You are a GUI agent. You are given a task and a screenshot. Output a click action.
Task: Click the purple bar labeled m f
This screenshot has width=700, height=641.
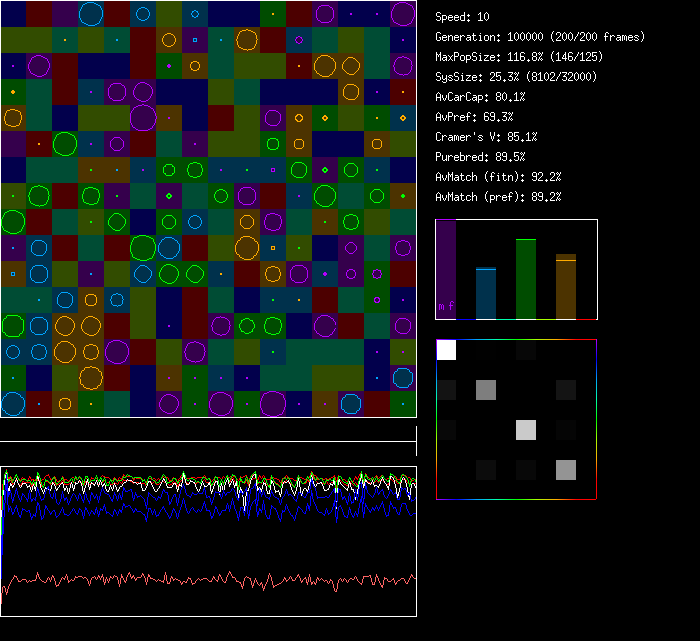click(446, 270)
